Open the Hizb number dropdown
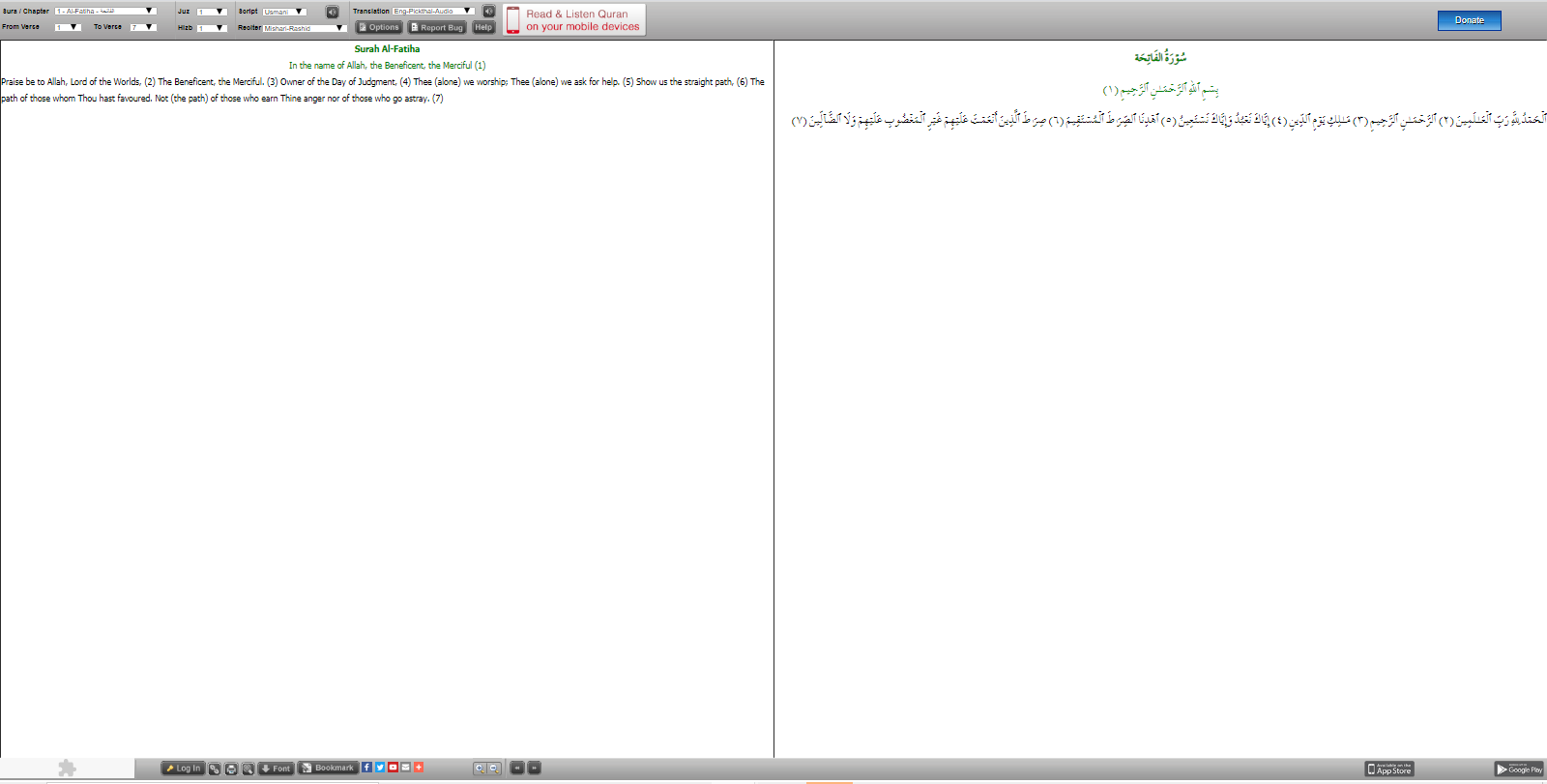The height and width of the screenshot is (784, 1547). point(212,28)
